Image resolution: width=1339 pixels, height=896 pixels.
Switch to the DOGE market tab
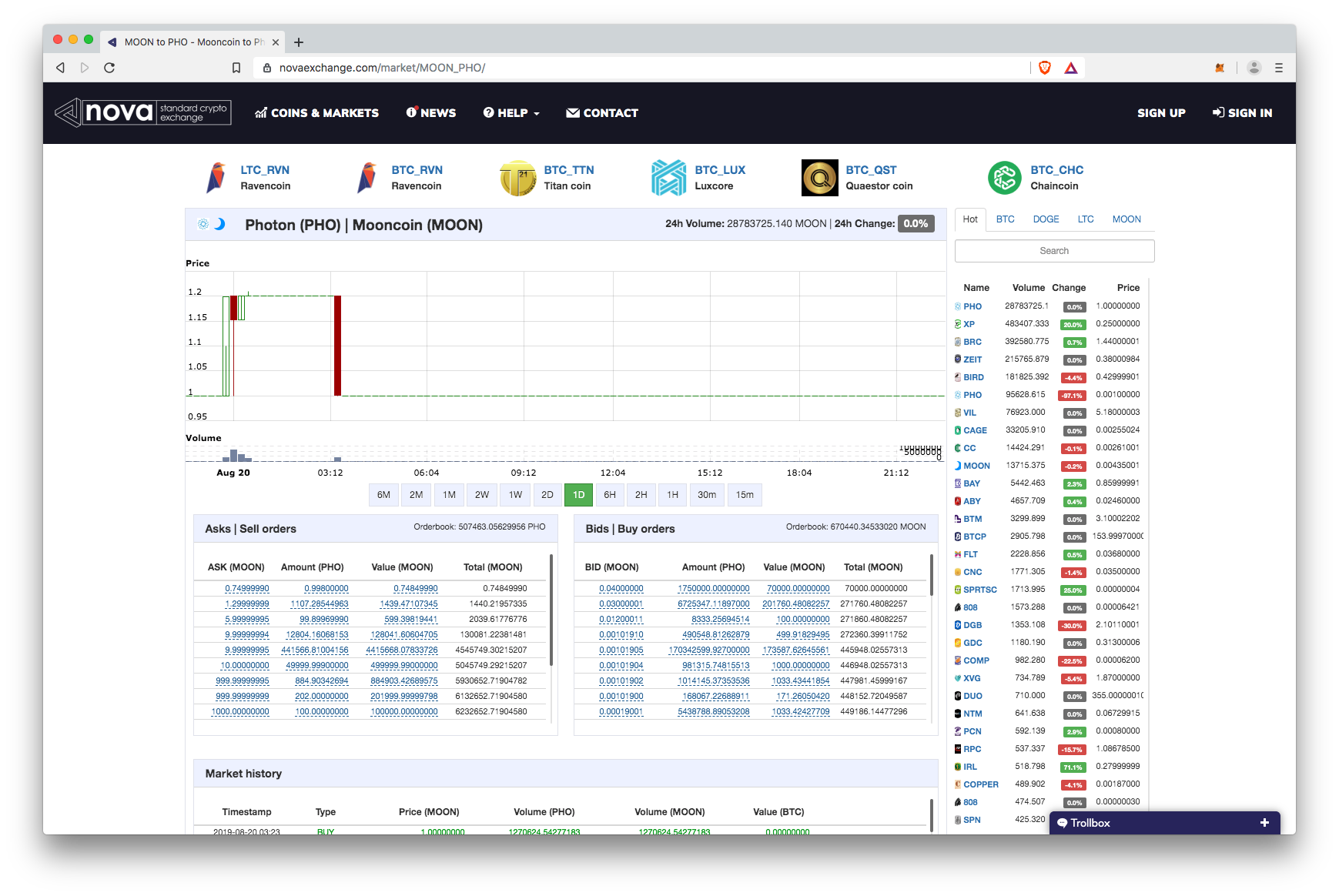click(x=1046, y=219)
